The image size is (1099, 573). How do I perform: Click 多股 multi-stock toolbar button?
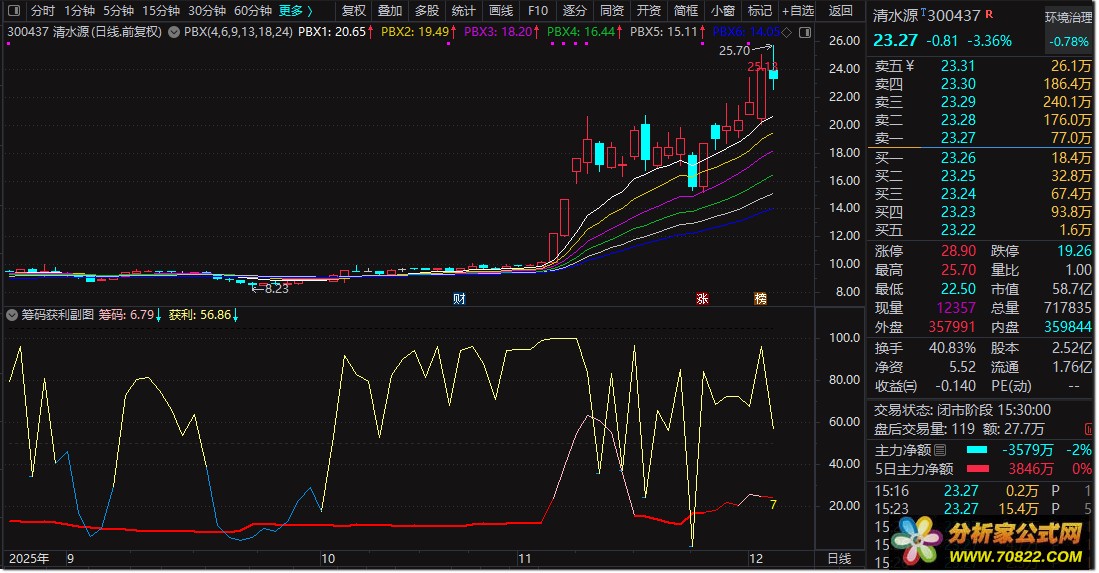coord(427,11)
